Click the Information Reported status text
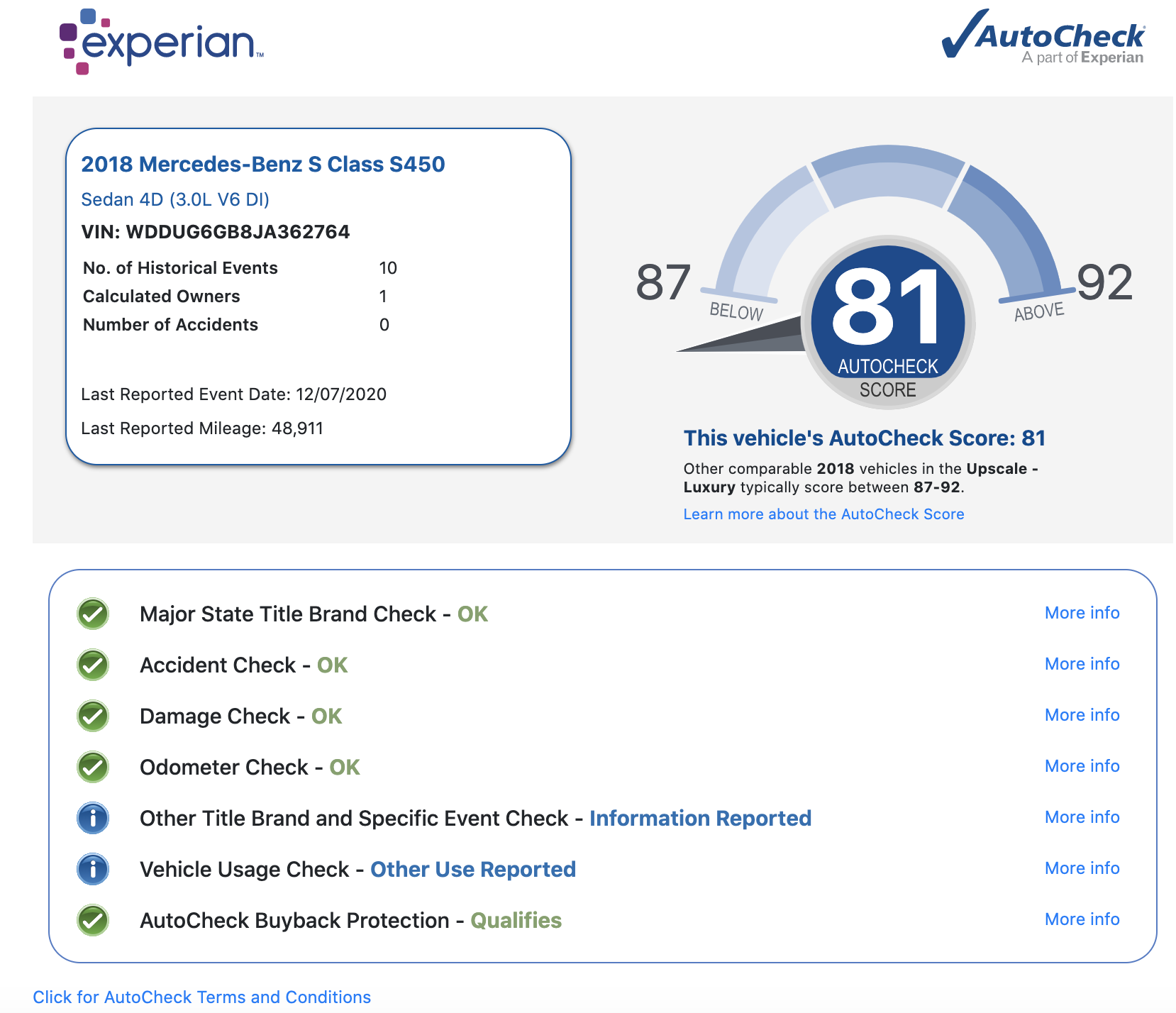Image resolution: width=1176 pixels, height=1013 pixels. (700, 819)
